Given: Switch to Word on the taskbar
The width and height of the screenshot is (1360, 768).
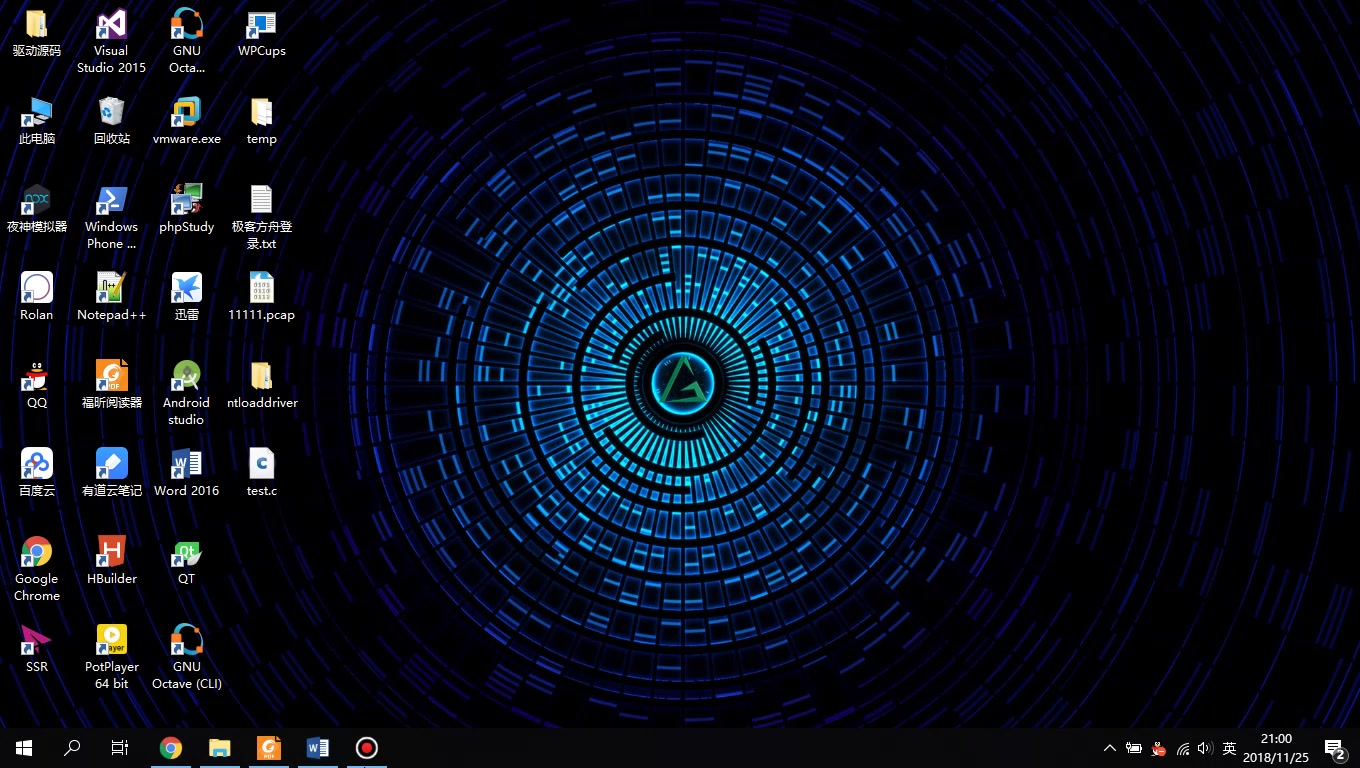Looking at the screenshot, I should (x=317, y=748).
